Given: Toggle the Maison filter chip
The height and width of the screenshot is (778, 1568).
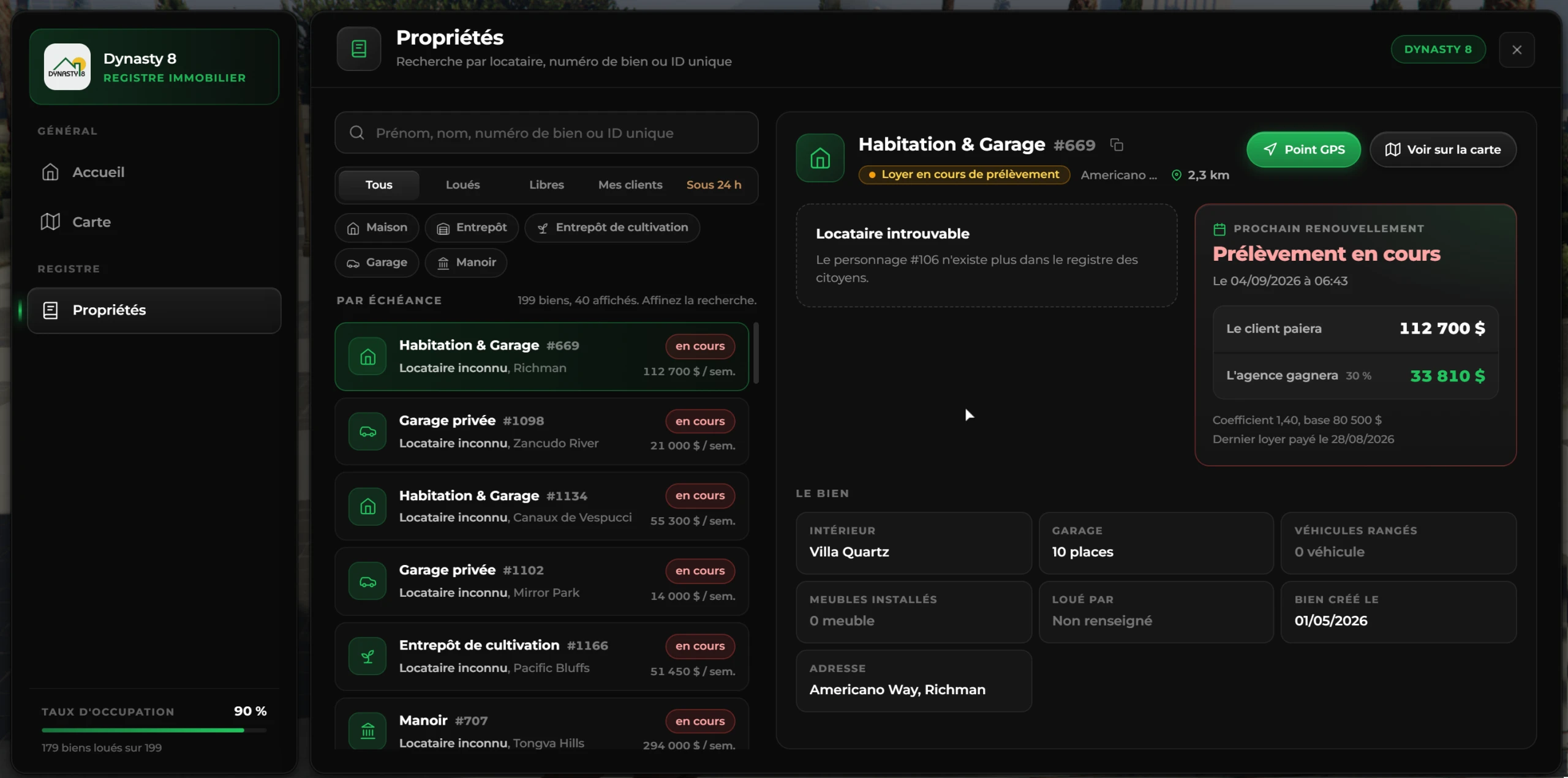Looking at the screenshot, I should click(x=377, y=228).
